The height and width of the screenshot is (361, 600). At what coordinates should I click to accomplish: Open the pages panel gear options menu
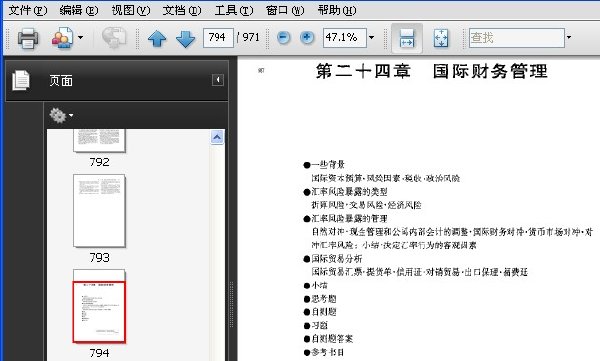pos(61,115)
